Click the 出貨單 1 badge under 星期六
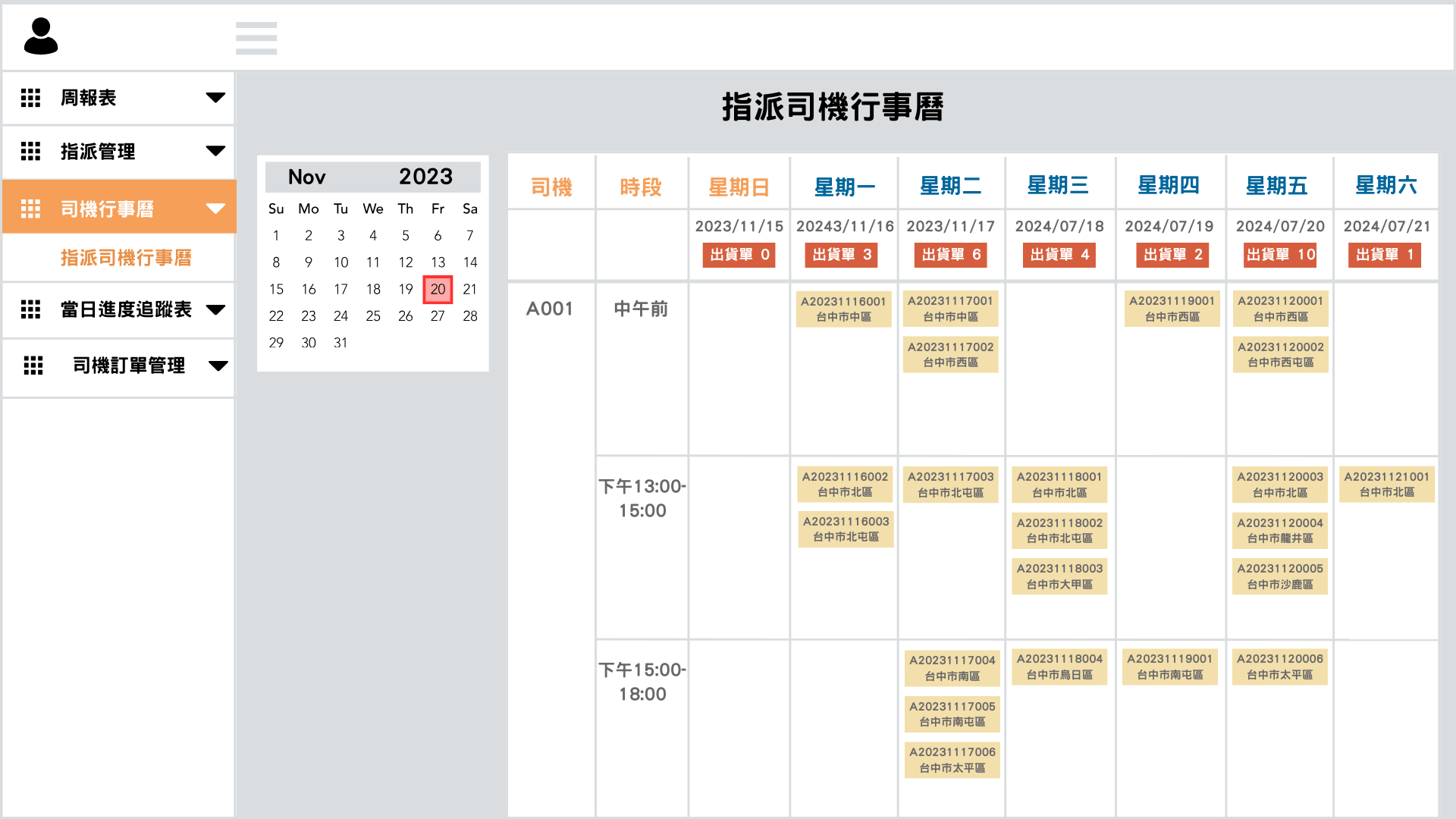 1385,255
